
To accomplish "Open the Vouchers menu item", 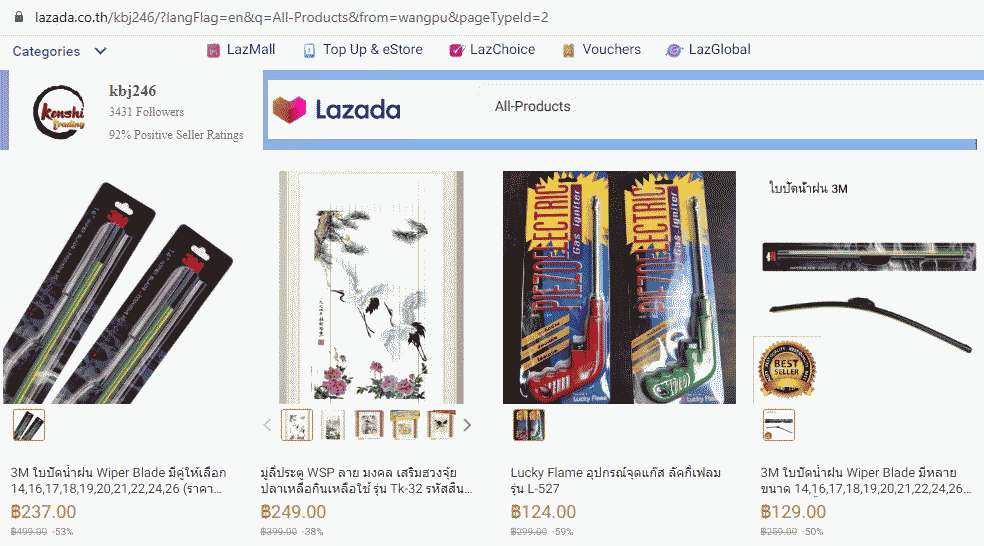I will [611, 50].
